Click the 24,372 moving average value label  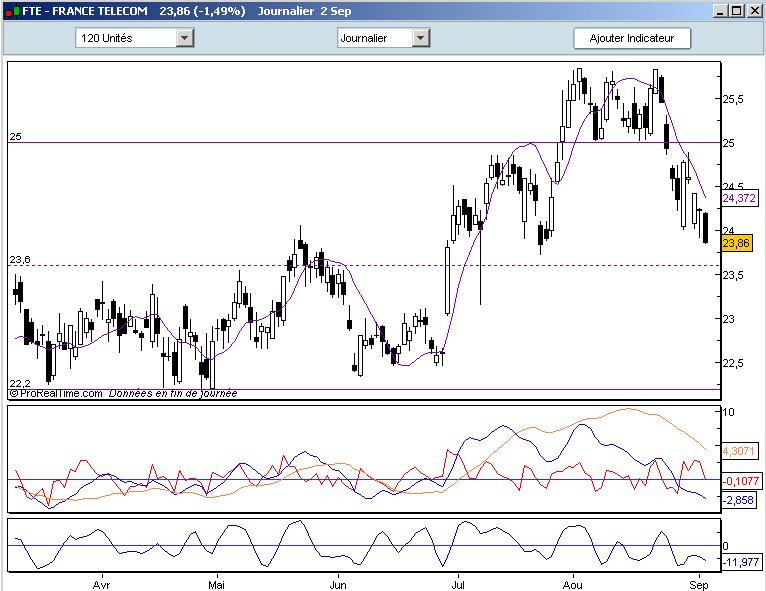coord(739,198)
